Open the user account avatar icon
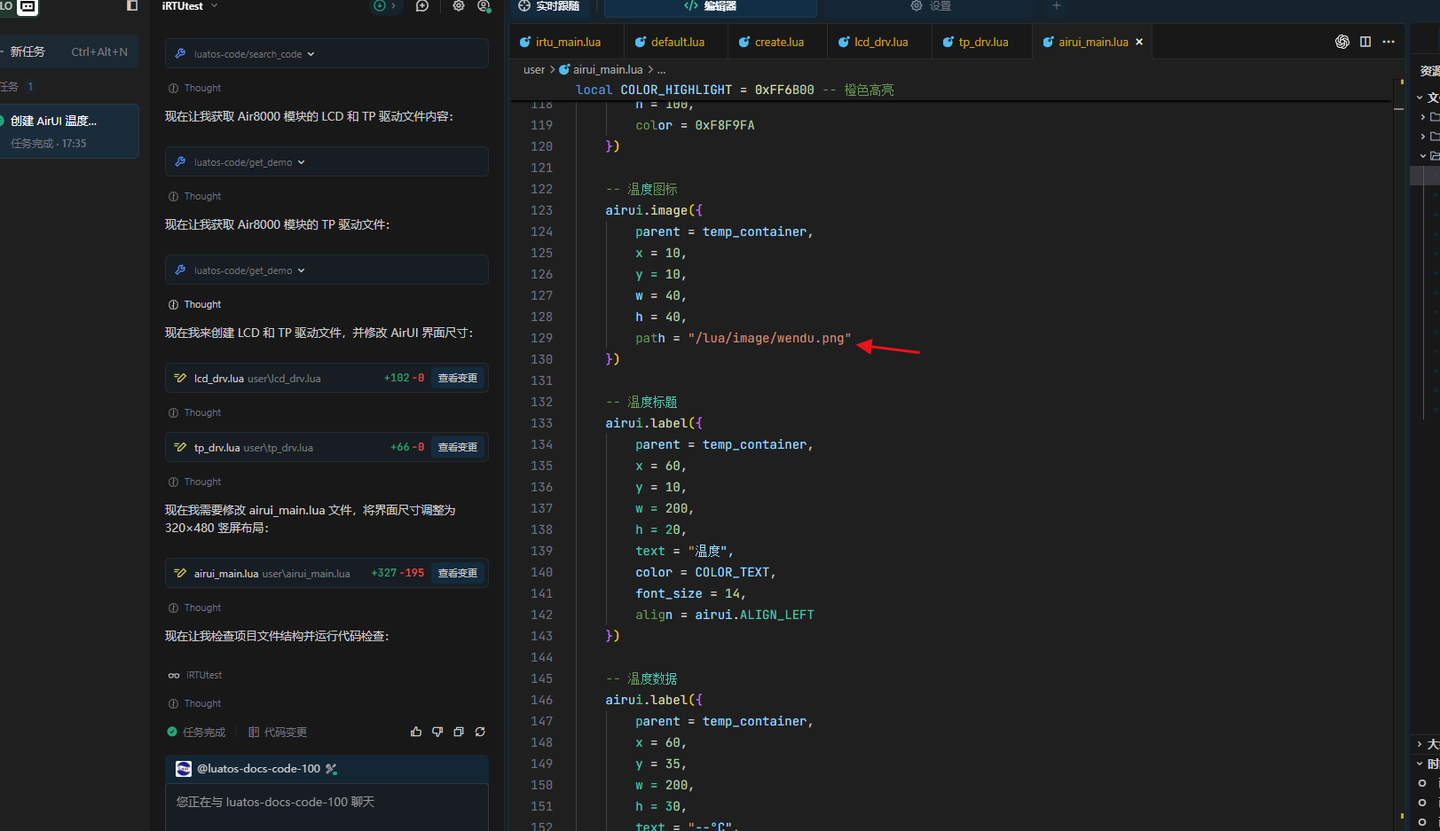This screenshot has height=831, width=1440. pos(484,6)
